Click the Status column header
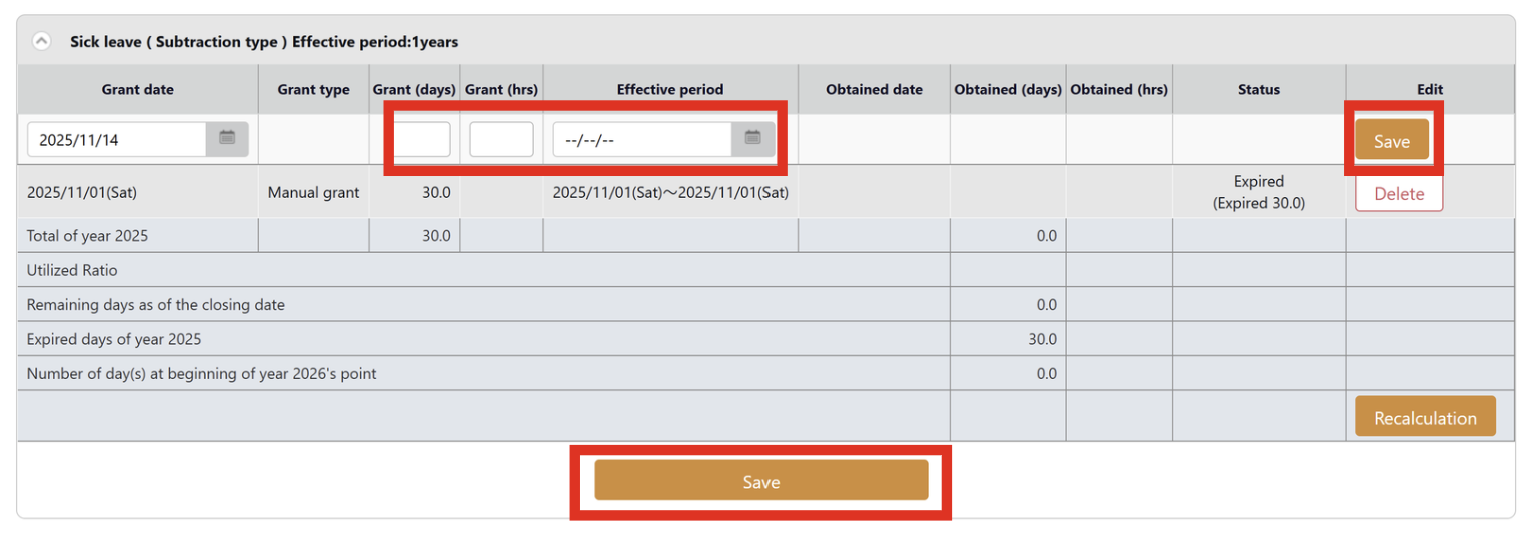The width and height of the screenshot is (1530, 548). pyautogui.click(x=1258, y=90)
